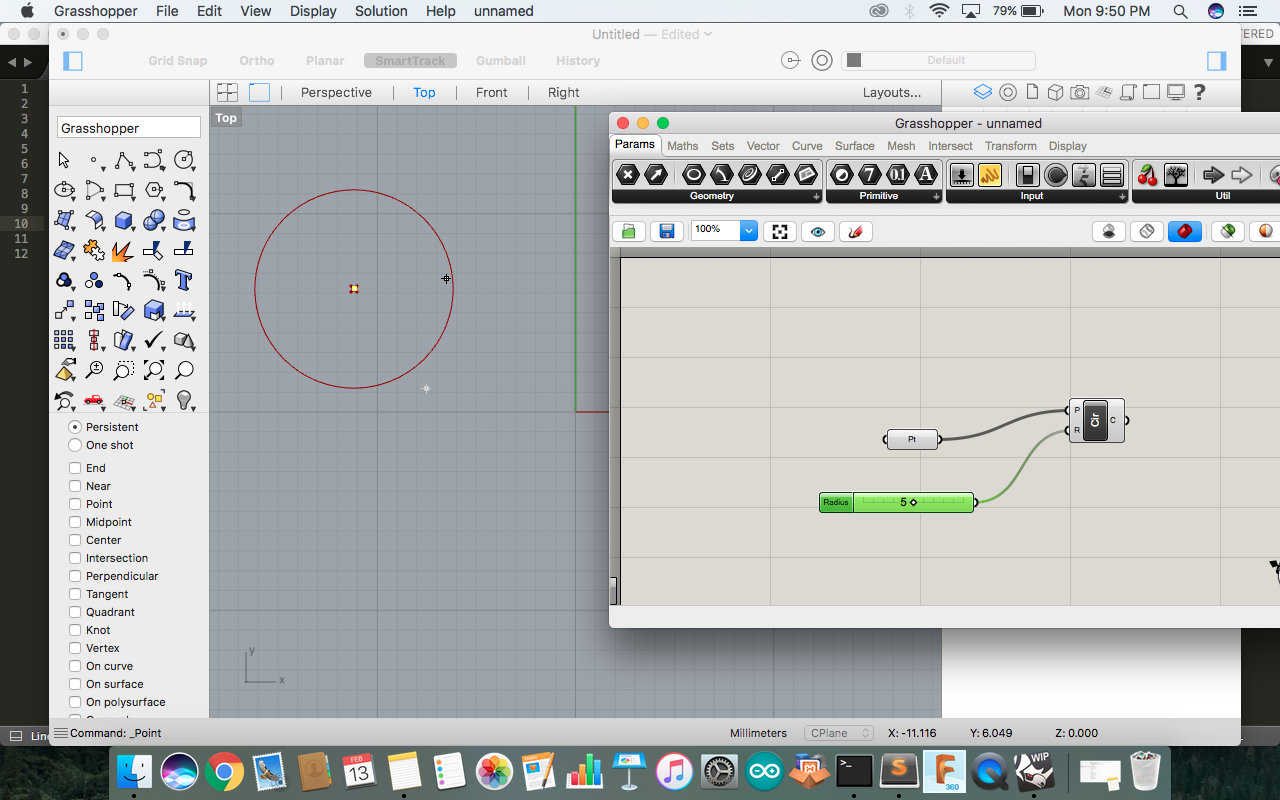Select the red car icon tool
1280x800 pixels.
pyautogui.click(x=94, y=400)
